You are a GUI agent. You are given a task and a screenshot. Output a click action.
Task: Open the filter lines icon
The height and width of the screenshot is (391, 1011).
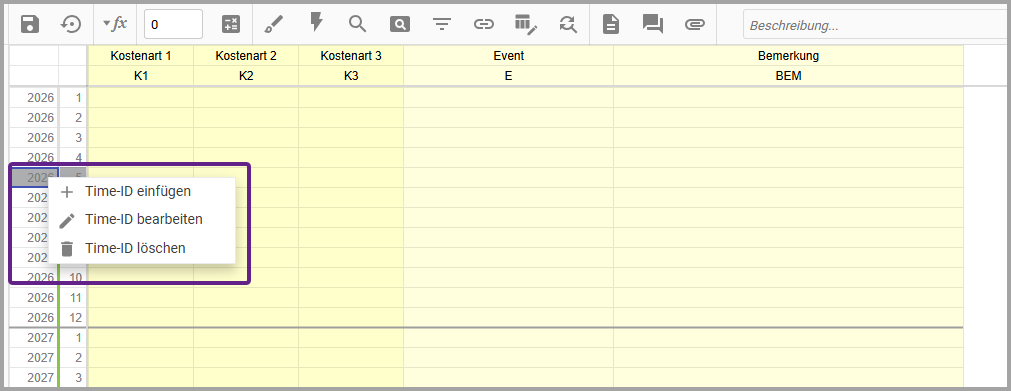pos(441,25)
